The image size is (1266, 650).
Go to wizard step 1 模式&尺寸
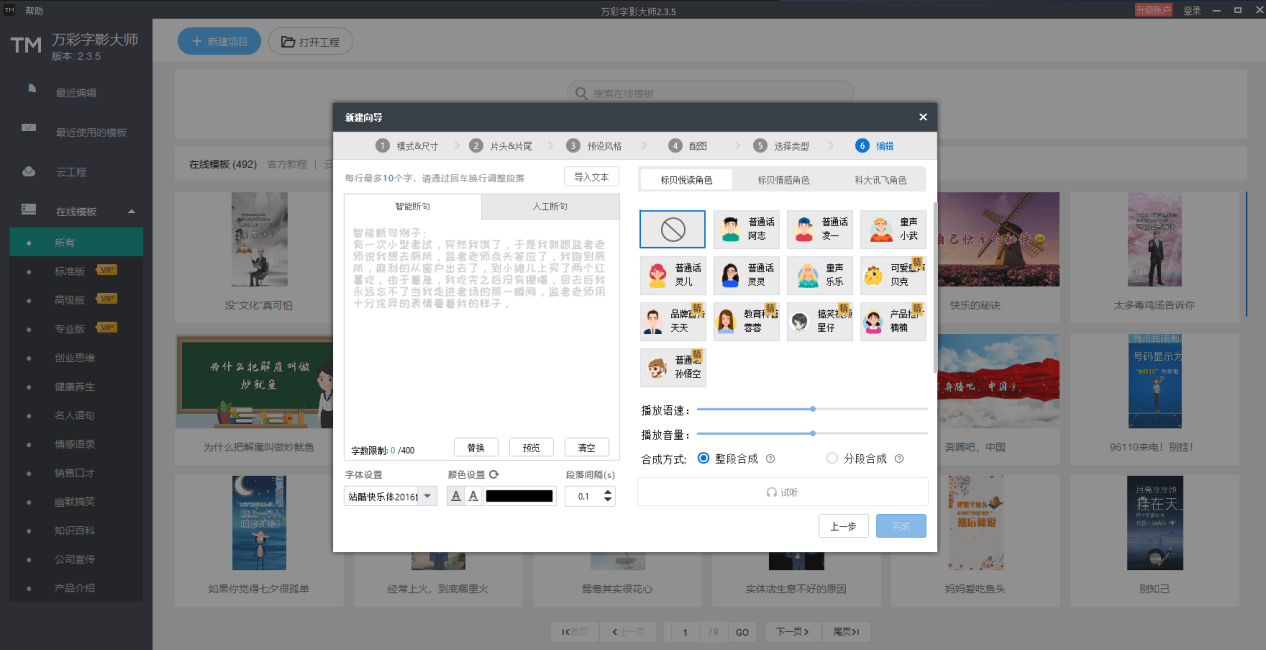pos(407,145)
